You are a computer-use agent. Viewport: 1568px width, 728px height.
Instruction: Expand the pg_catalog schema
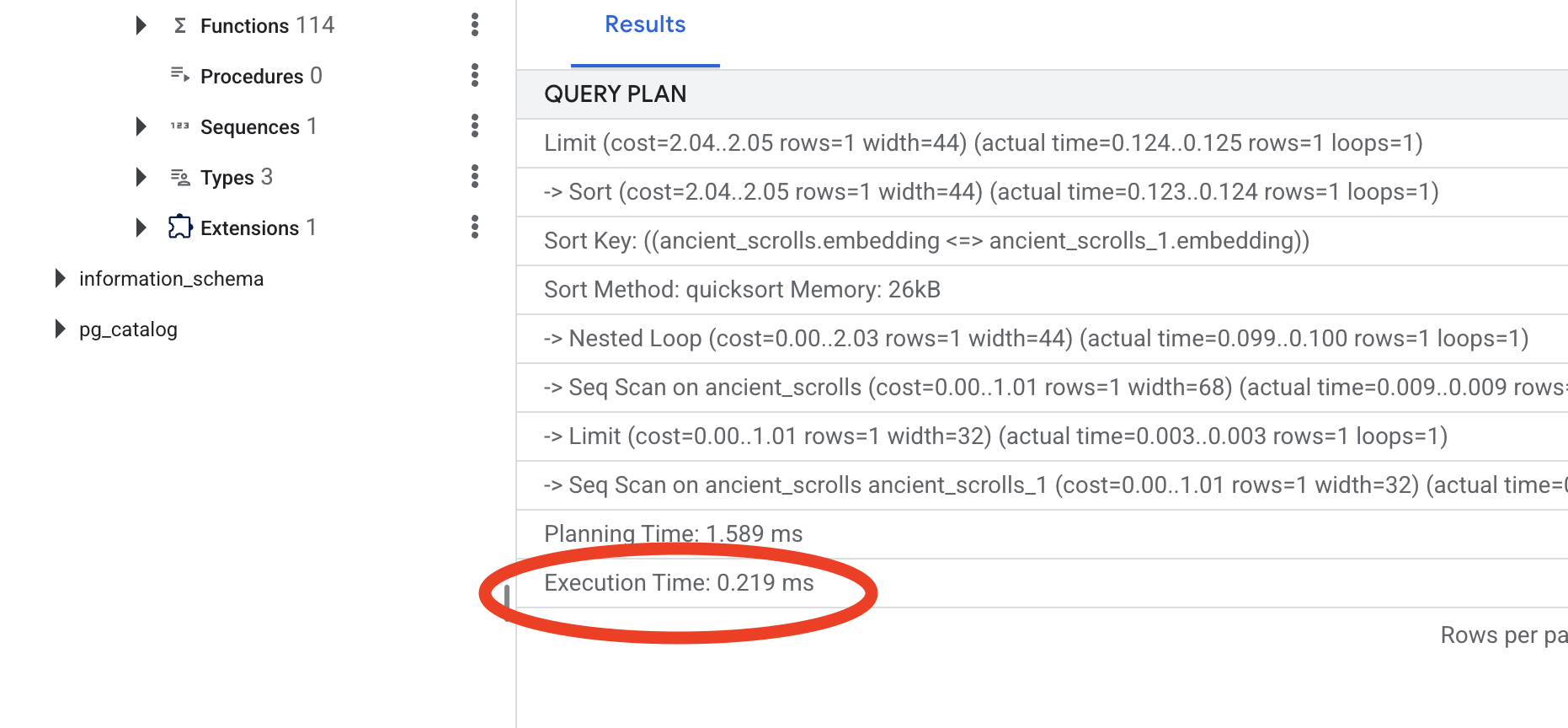(60, 329)
